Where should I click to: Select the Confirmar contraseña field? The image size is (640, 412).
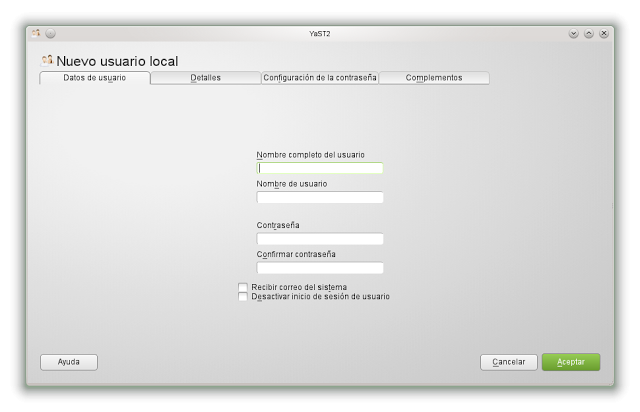[320, 268]
